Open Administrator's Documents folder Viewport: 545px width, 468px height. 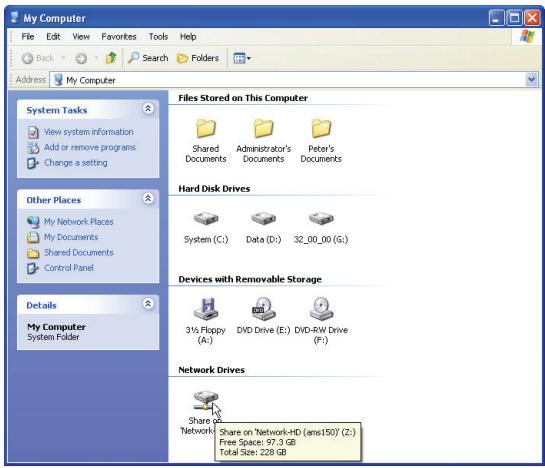[263, 128]
